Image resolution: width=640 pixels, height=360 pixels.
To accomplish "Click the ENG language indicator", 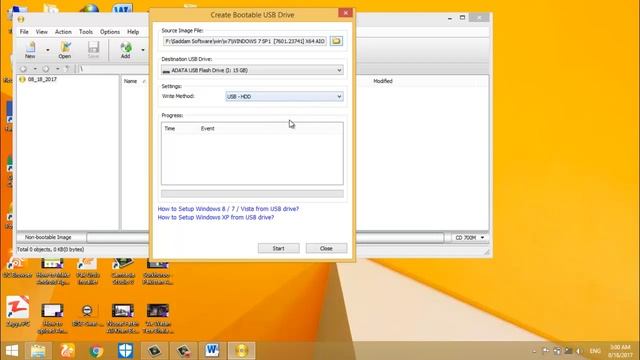I will 595,351.
